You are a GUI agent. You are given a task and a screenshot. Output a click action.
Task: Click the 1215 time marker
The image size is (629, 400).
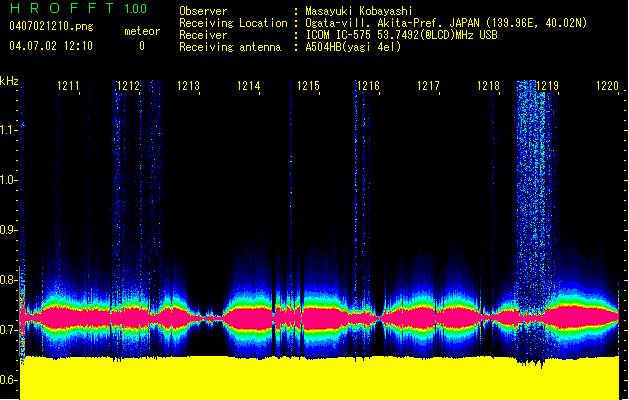[308, 86]
